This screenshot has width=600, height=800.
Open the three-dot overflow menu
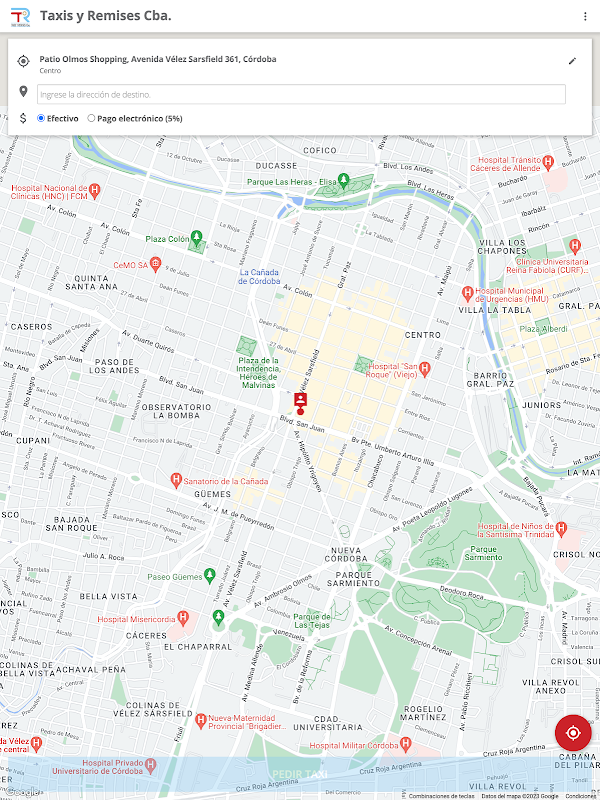click(x=585, y=16)
